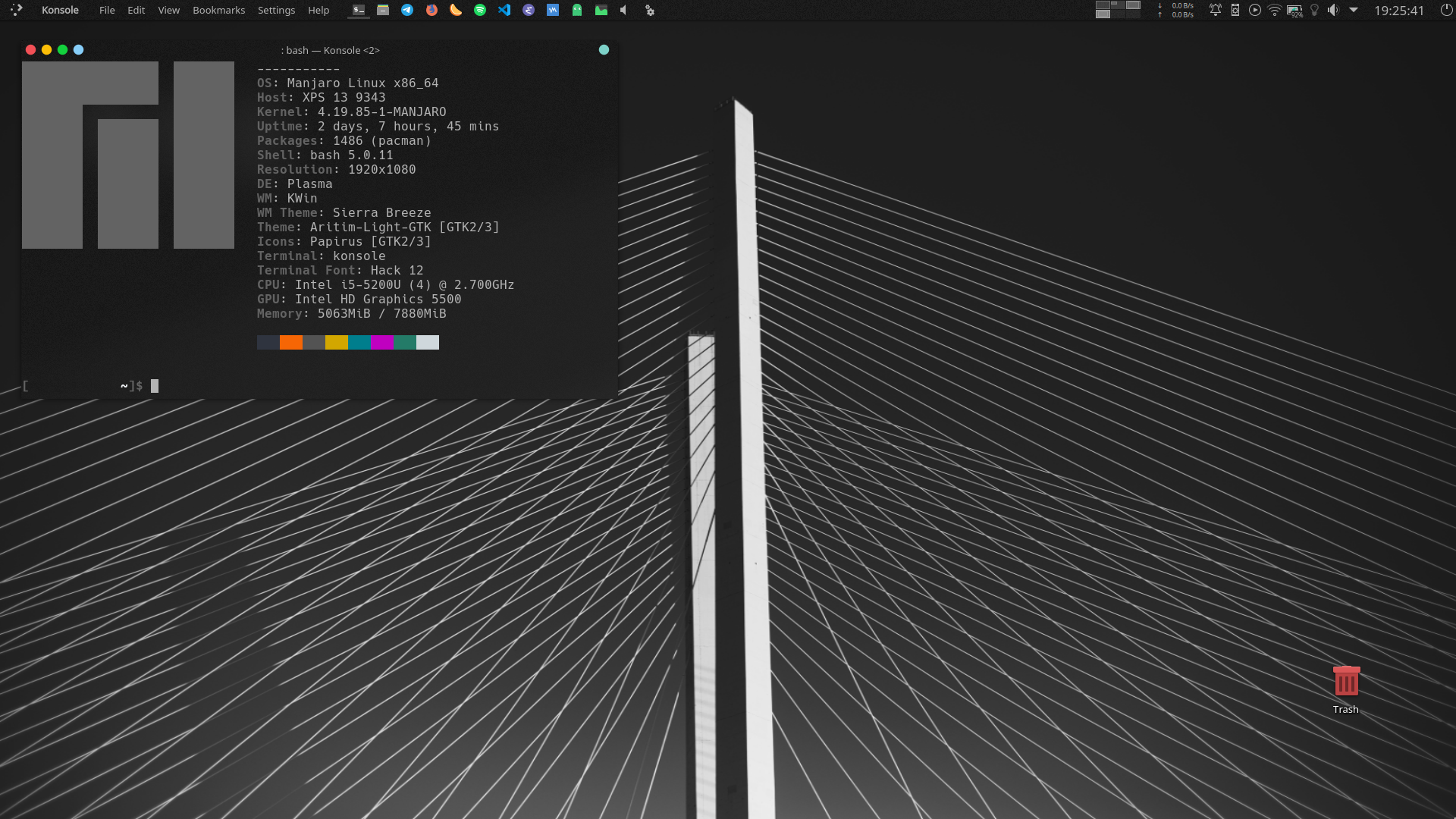The width and height of the screenshot is (1456, 819).
Task: Open the Wi-Fi network tray icon
Action: click(x=1275, y=10)
